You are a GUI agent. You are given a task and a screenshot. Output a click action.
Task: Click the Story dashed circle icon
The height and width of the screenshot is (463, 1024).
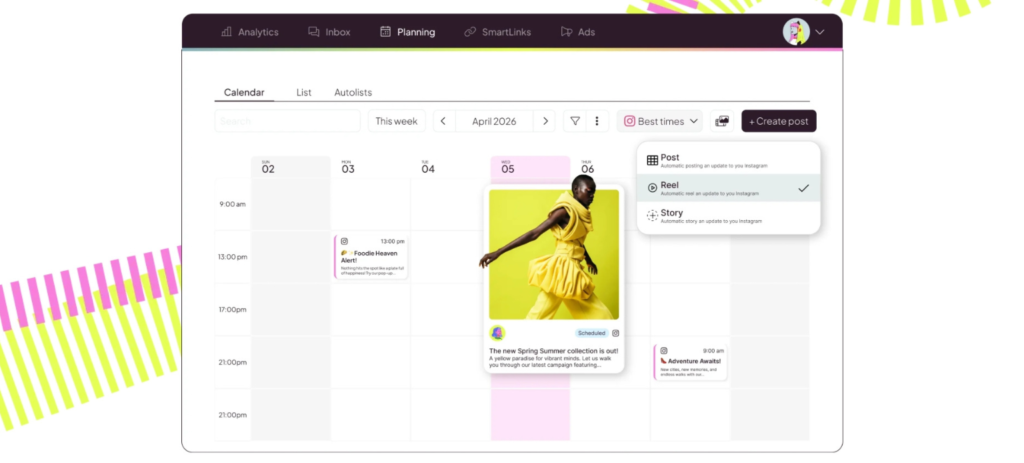click(652, 216)
